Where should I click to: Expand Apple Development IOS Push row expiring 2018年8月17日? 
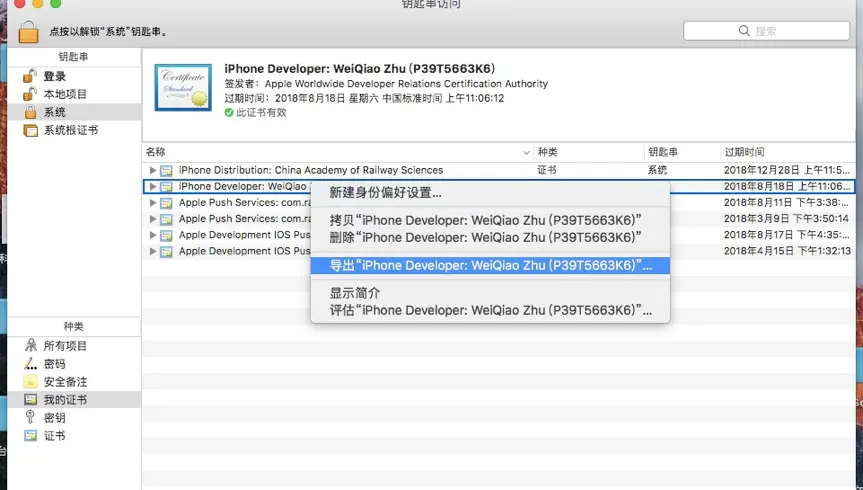152,235
